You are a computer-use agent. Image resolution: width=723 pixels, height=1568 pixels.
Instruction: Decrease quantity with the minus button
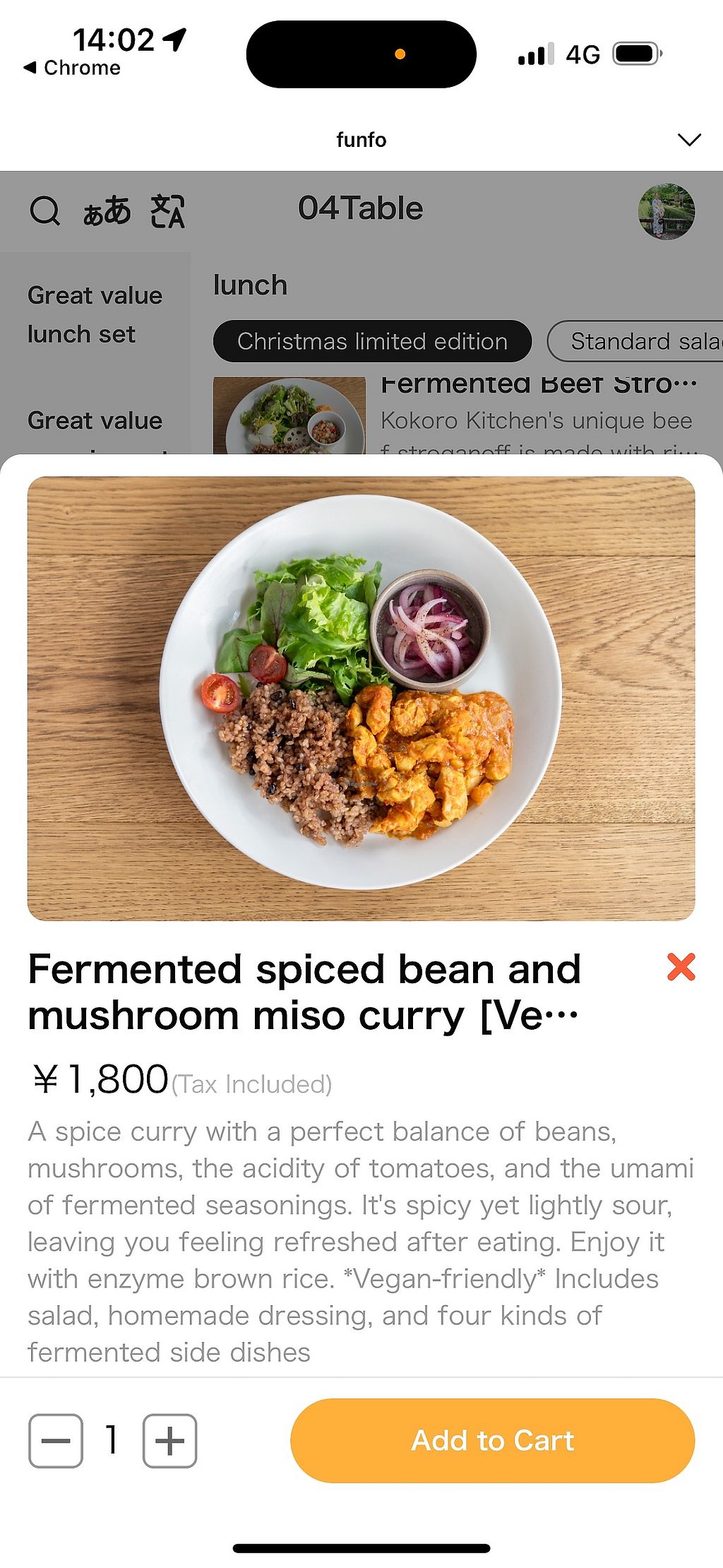56,1441
